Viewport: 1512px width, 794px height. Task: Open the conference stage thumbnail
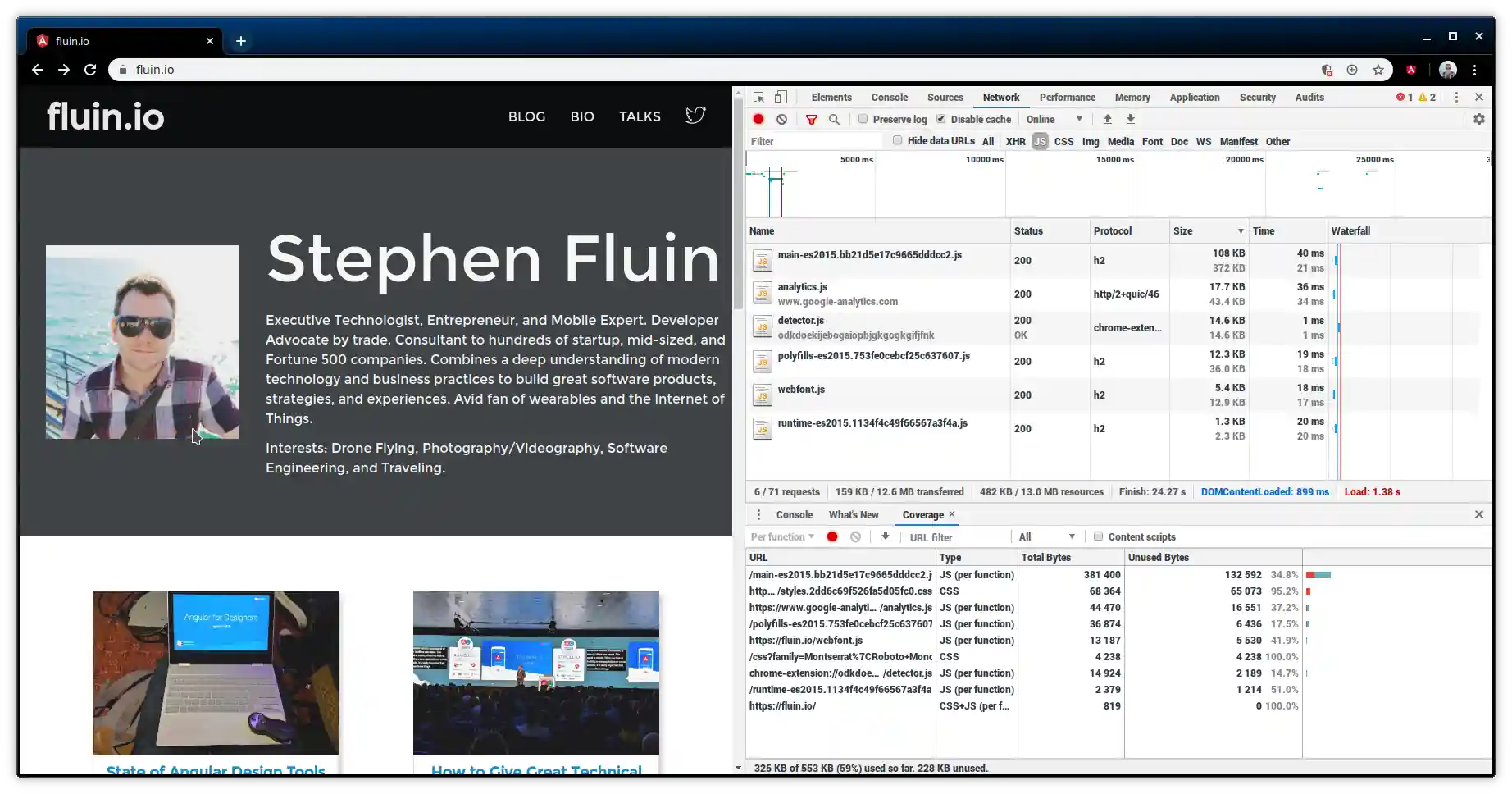point(536,673)
